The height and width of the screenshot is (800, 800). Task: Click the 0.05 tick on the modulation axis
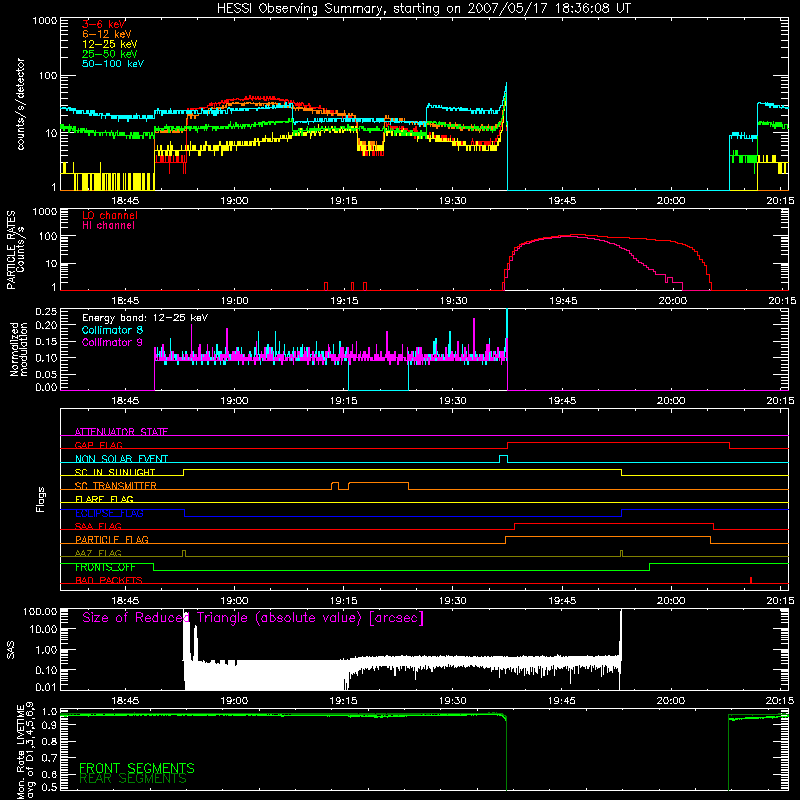pyautogui.click(x=46, y=375)
